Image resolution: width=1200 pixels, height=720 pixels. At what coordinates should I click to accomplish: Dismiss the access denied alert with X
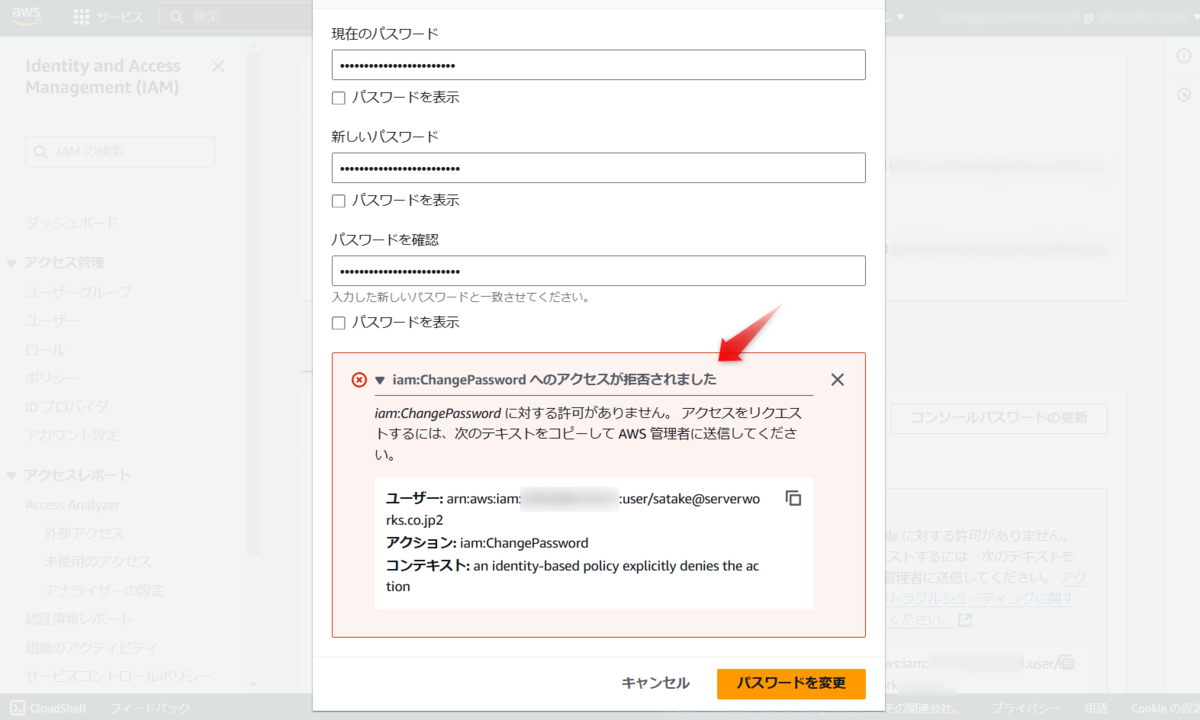[x=838, y=379]
